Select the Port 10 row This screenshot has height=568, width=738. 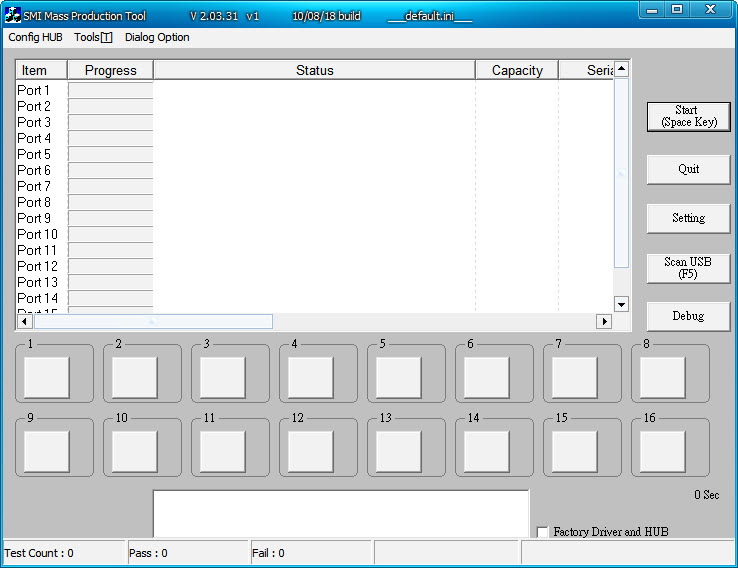(x=314, y=234)
